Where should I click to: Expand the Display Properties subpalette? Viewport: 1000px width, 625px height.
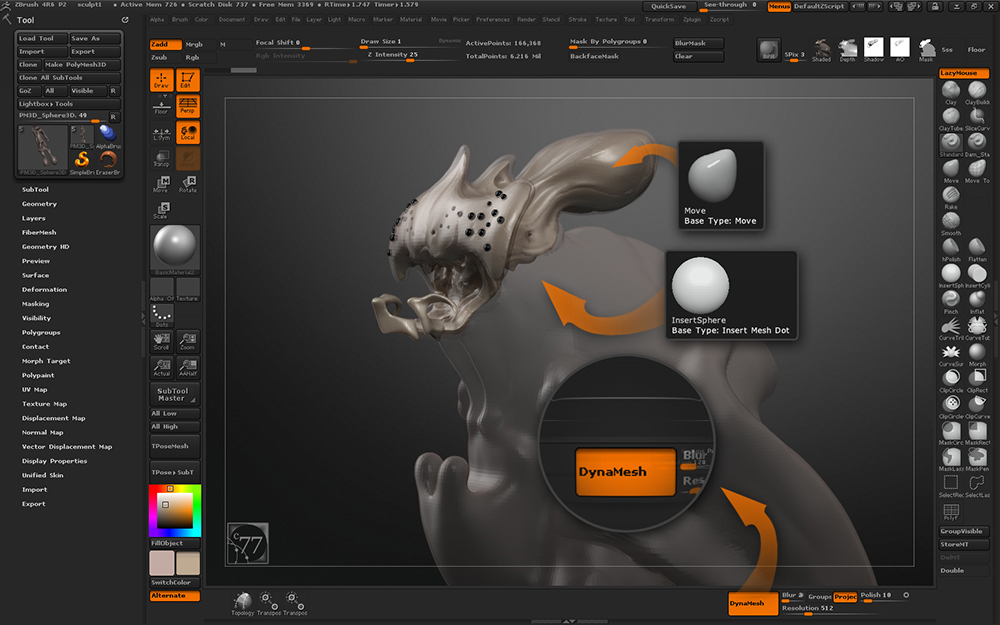click(54, 461)
